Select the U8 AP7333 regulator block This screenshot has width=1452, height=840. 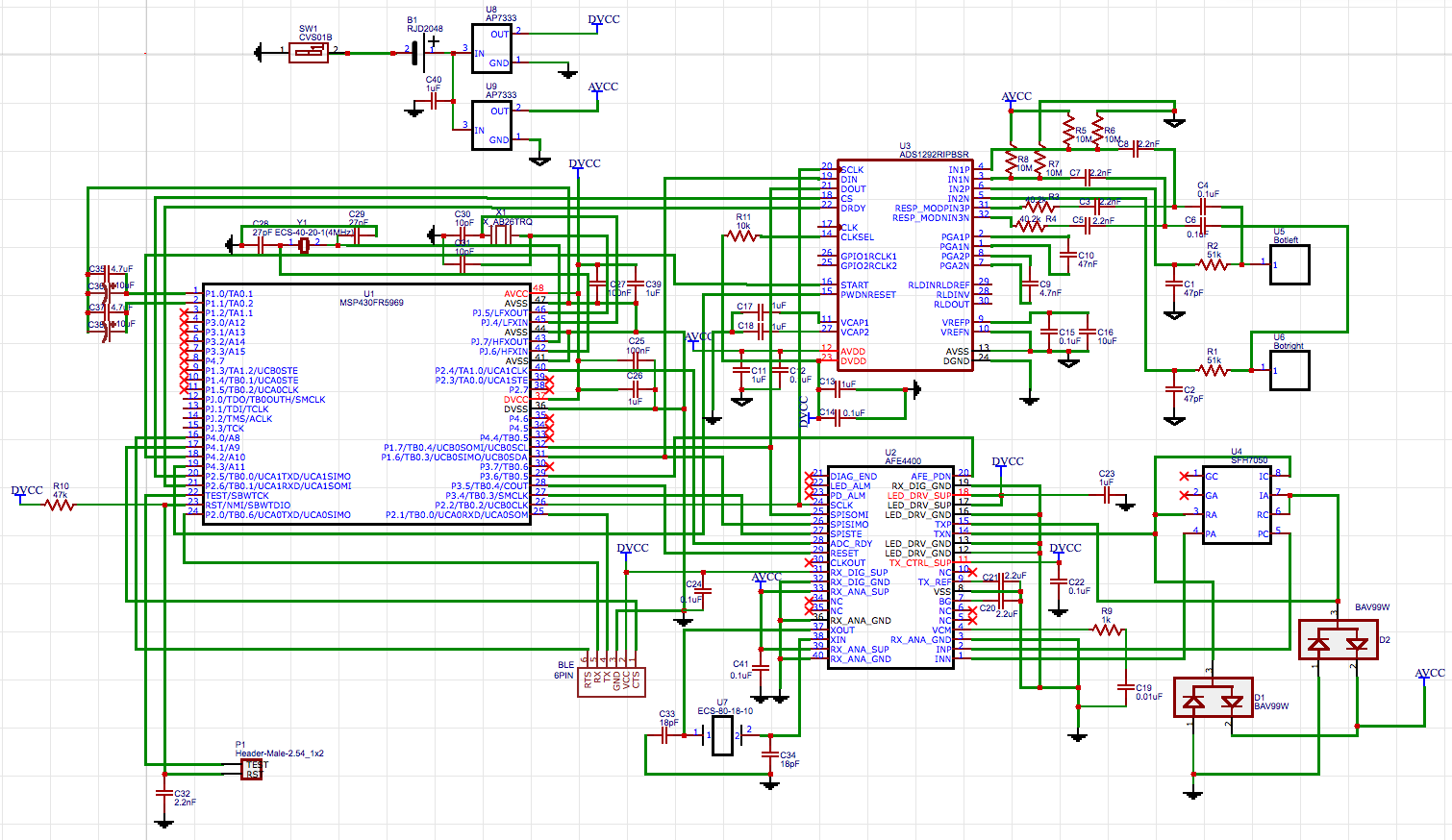coord(491,48)
